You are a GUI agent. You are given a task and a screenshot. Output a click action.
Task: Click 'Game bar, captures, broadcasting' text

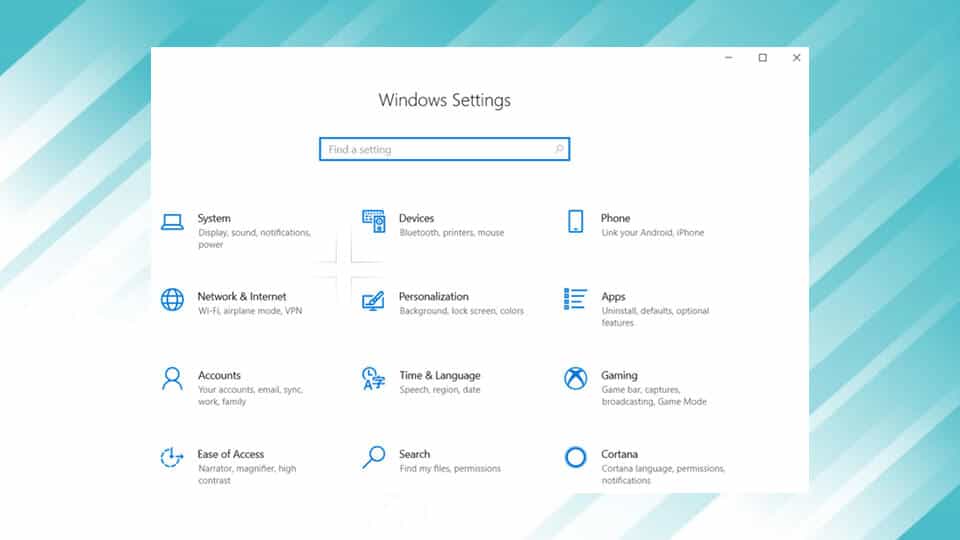tap(654, 396)
